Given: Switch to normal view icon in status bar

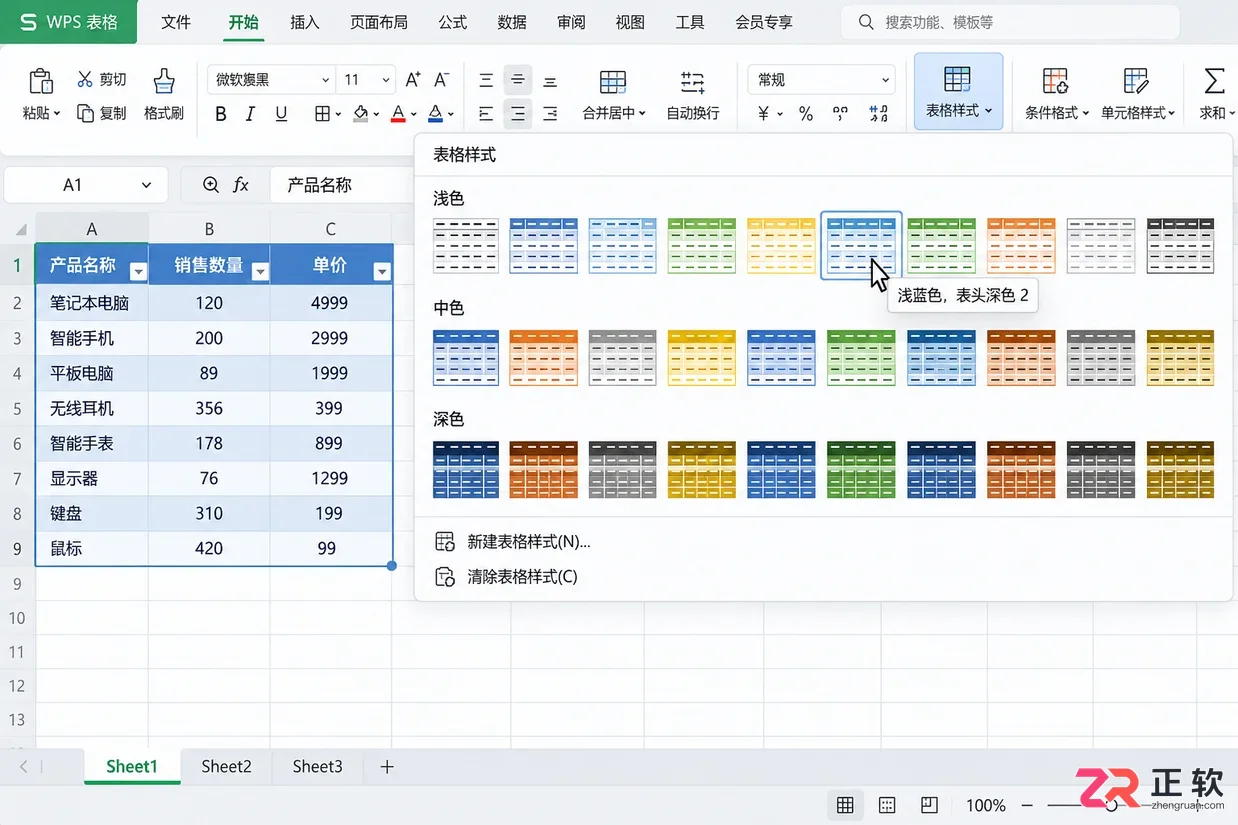Looking at the screenshot, I should [x=845, y=805].
